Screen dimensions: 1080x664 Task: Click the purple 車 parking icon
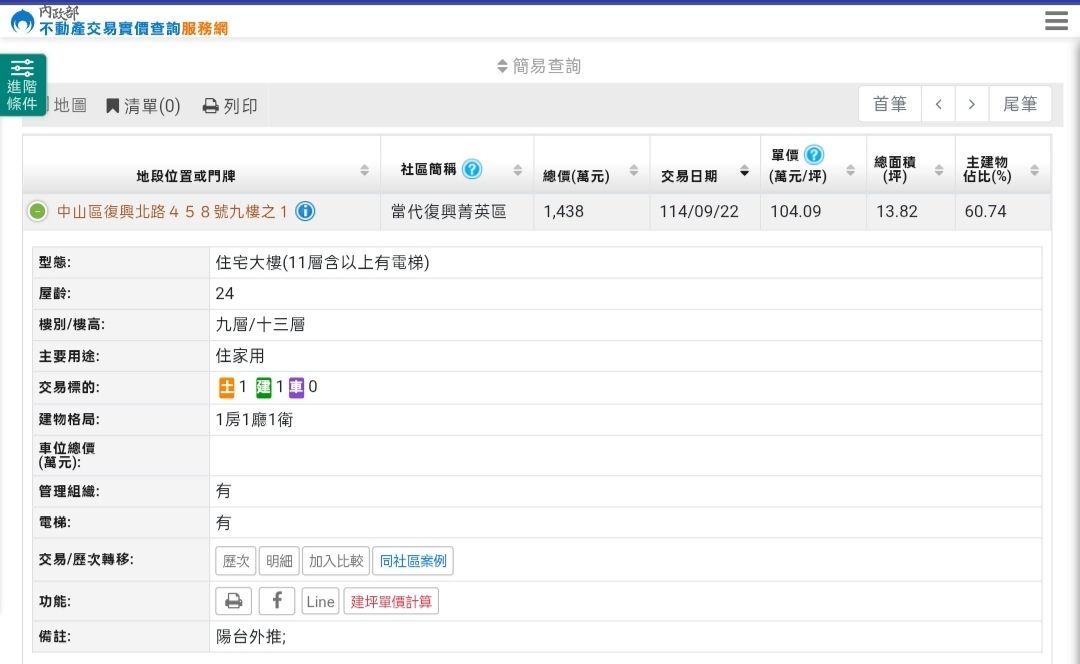pyautogui.click(x=296, y=388)
